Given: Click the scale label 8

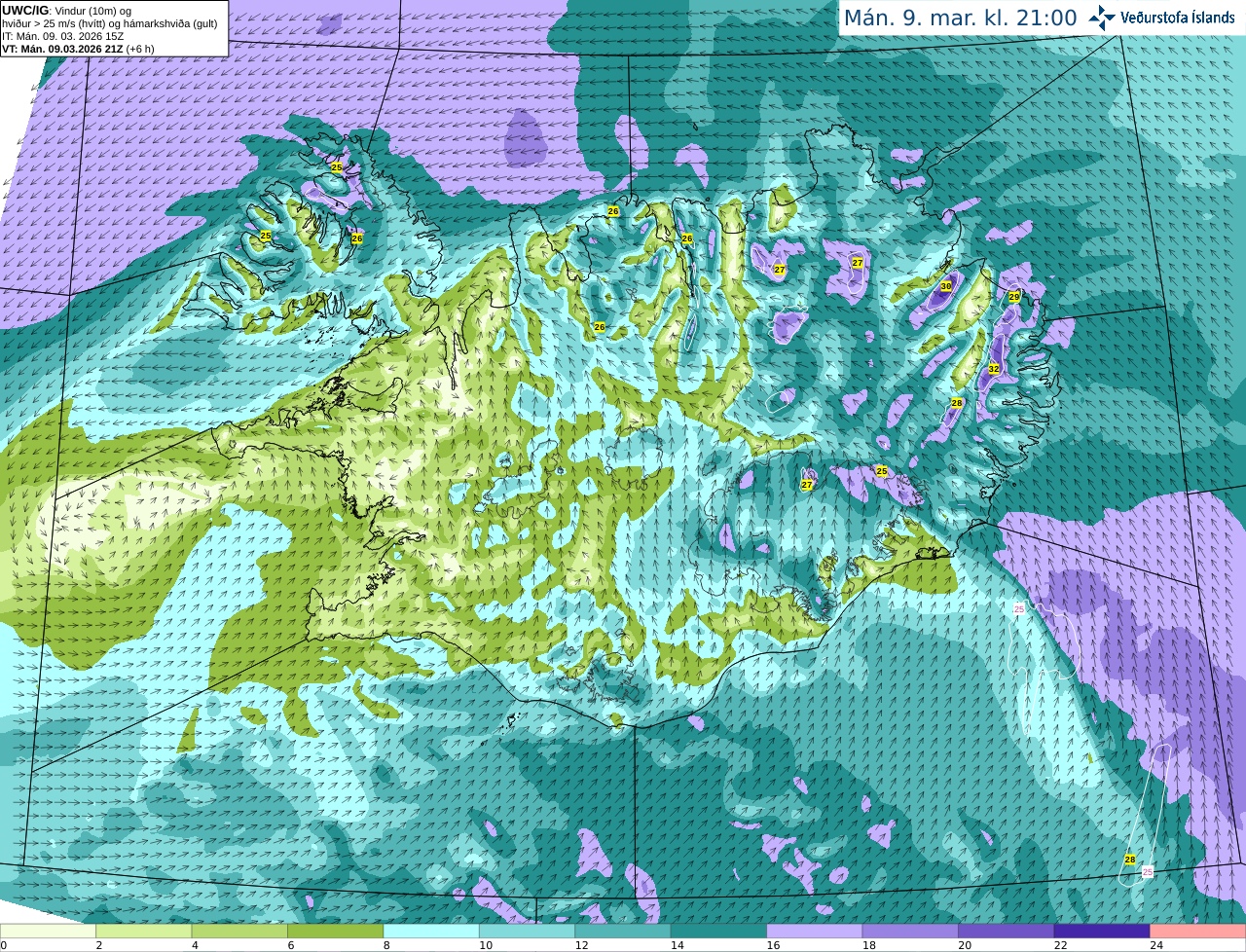Looking at the screenshot, I should pos(386,945).
